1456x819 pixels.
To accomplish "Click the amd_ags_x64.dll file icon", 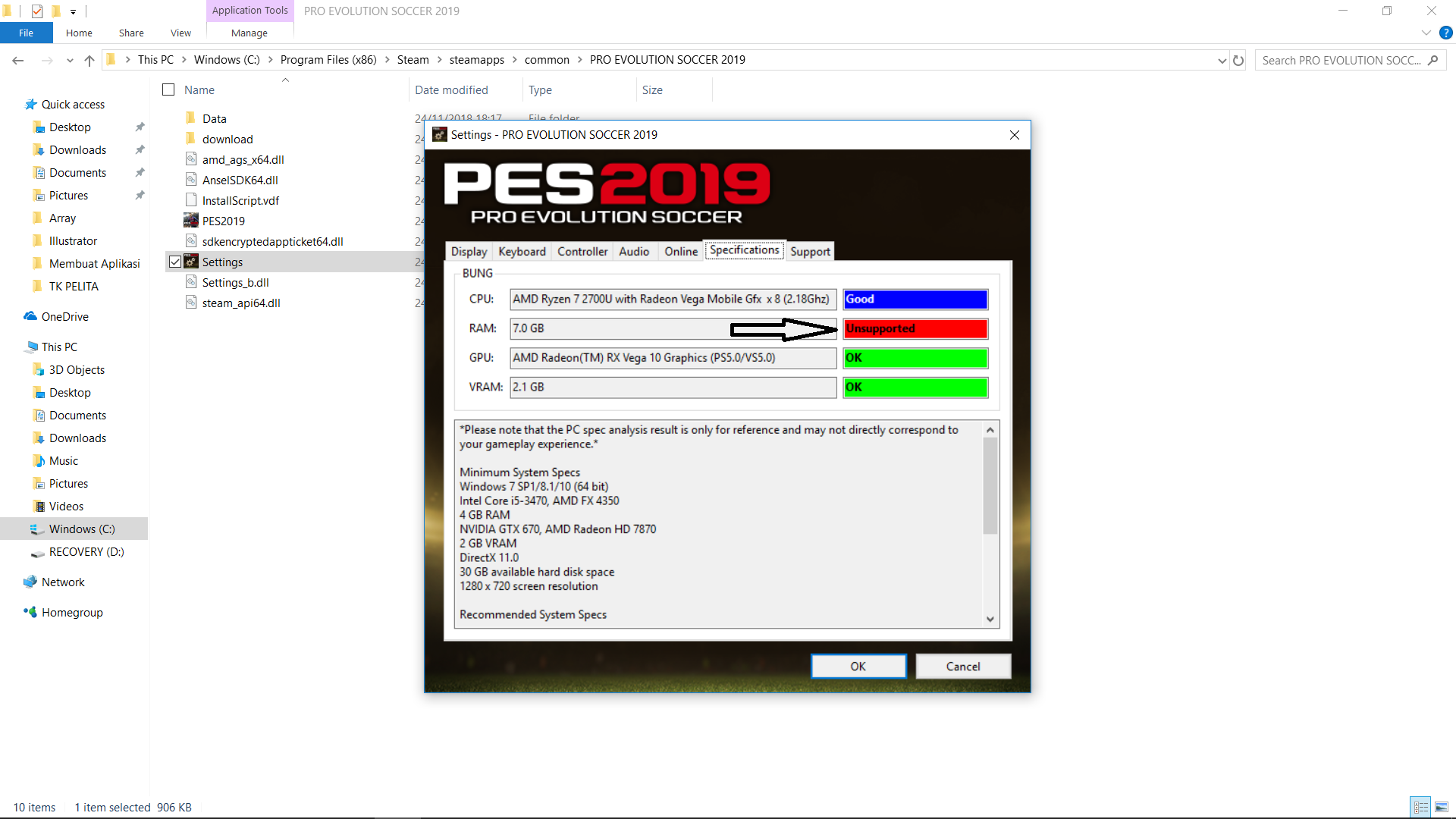I will (191, 159).
